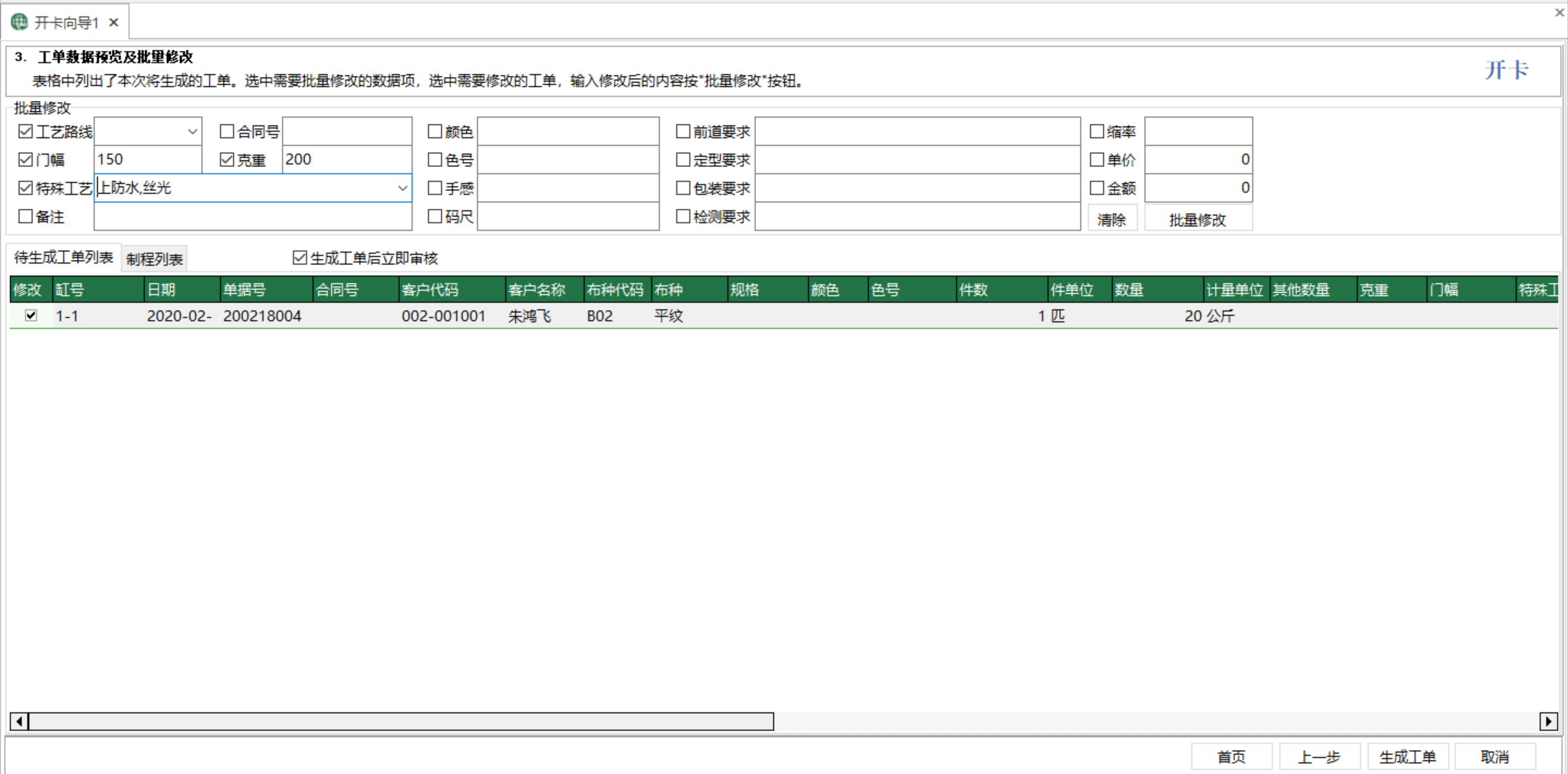Click the globe icon on 开卡向导1 tab
1568x774 pixels.
[x=20, y=23]
